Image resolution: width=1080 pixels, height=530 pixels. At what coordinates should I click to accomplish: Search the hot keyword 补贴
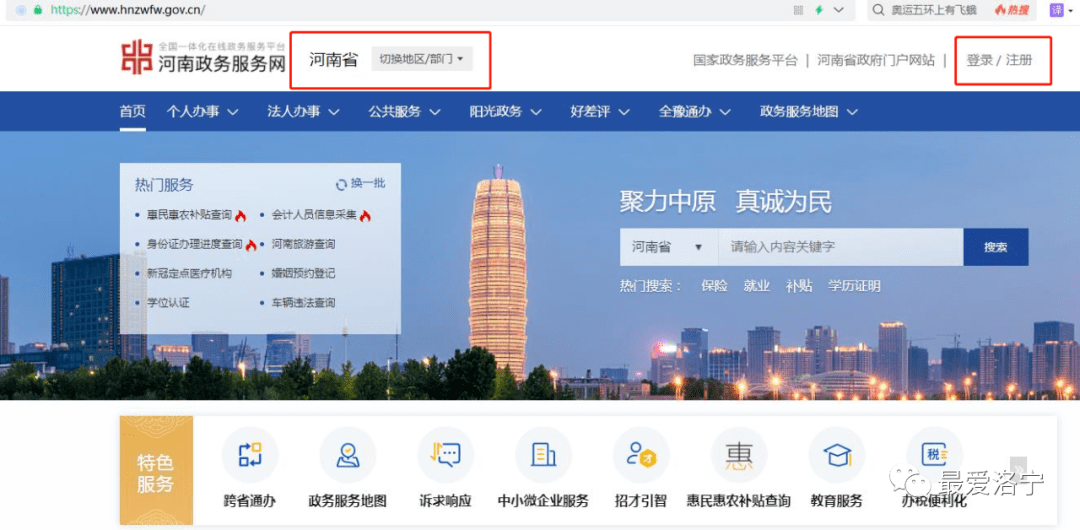[799, 286]
